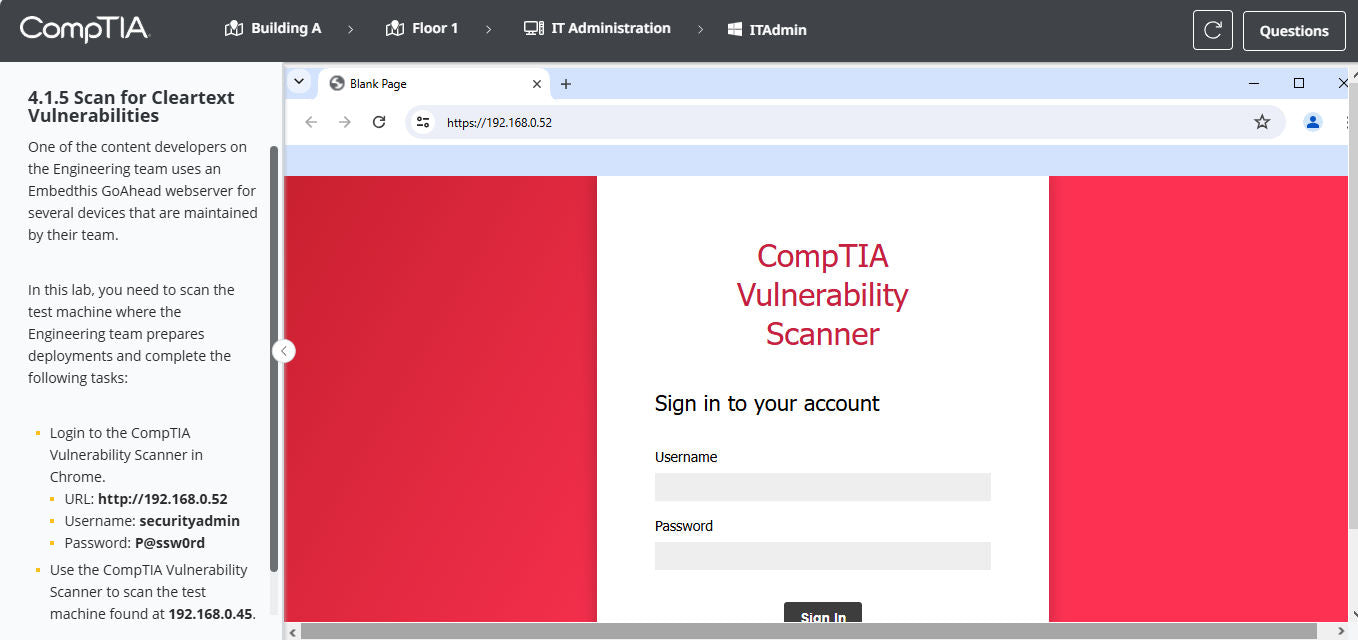Collapse the lab instructions panel arrow
Screen dimensions: 1358x641
(x=284, y=351)
